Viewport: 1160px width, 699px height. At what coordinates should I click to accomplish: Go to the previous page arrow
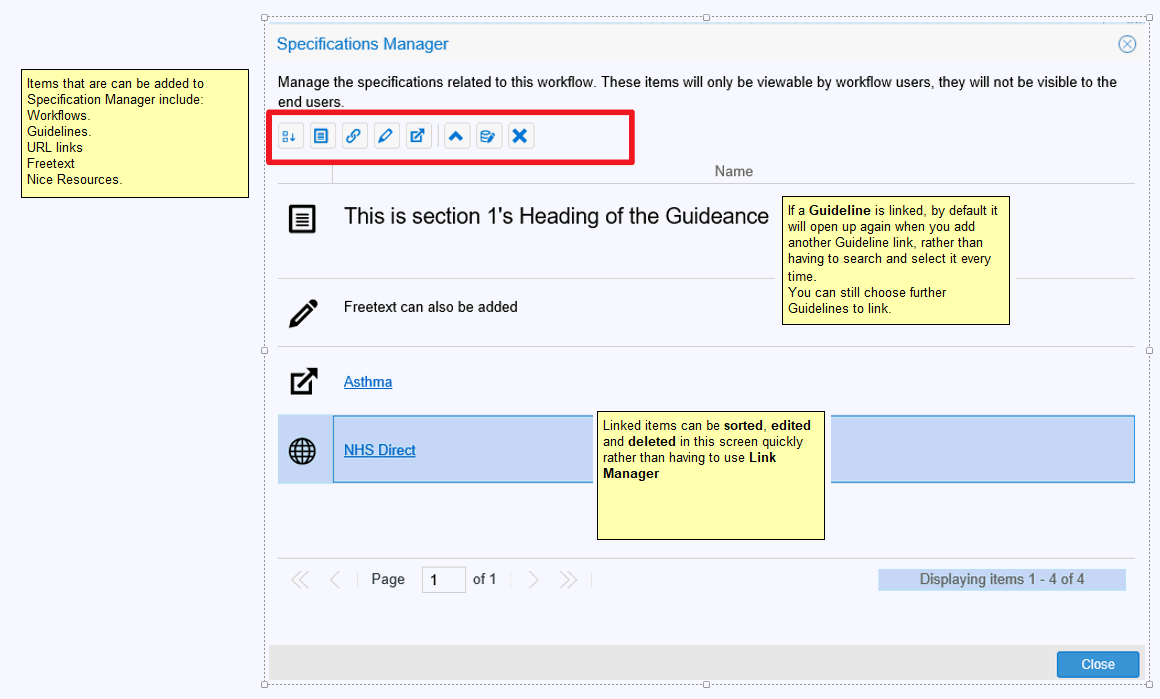335,580
